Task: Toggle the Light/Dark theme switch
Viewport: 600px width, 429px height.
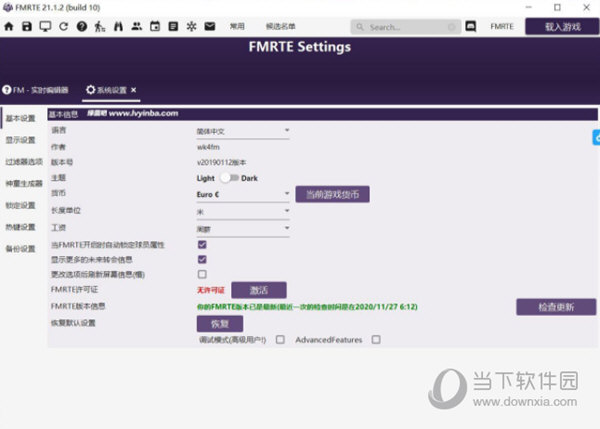Action: click(x=229, y=178)
